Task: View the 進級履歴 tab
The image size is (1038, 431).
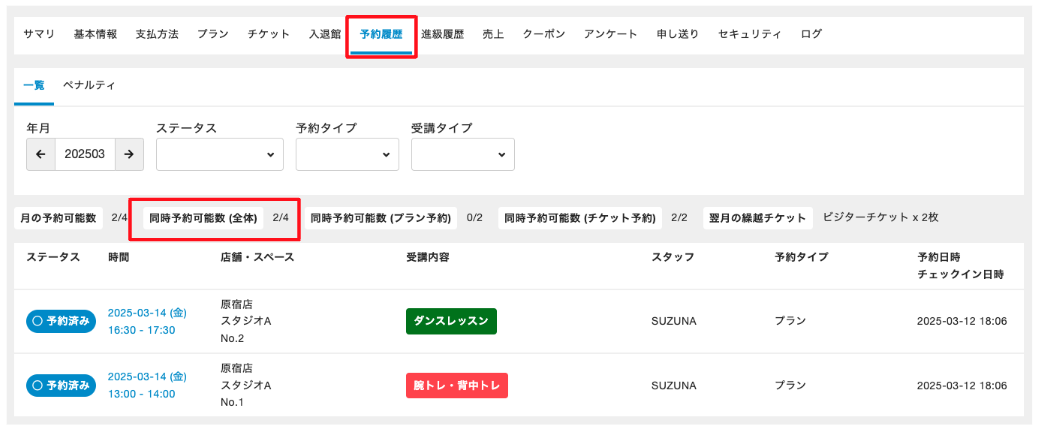Action: point(442,34)
